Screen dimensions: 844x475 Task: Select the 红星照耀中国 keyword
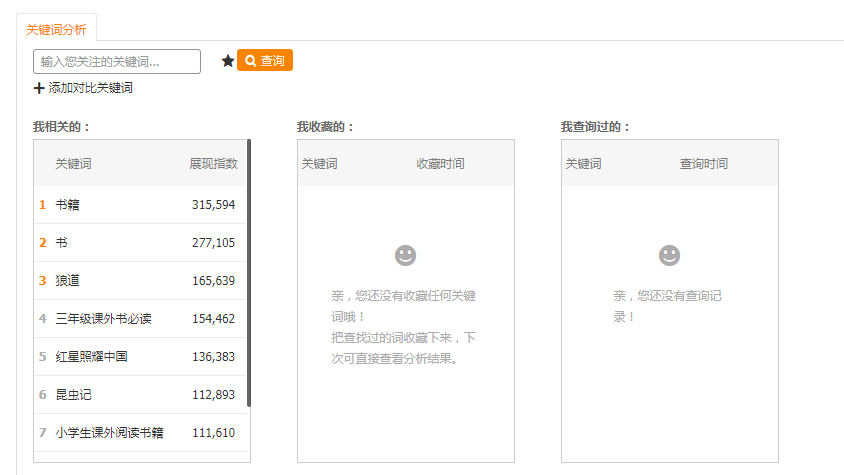tap(91, 357)
